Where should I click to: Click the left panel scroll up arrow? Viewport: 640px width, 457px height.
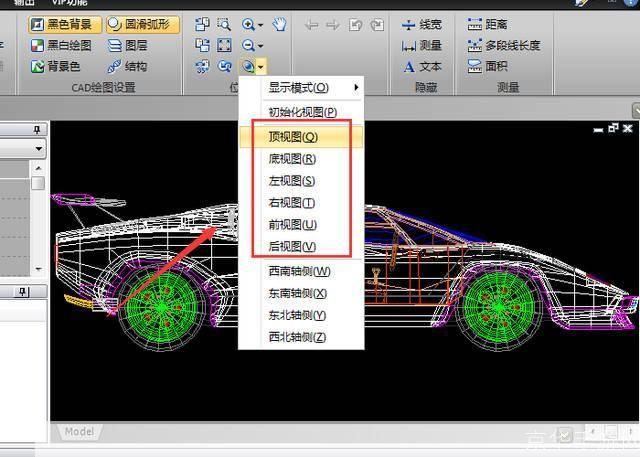pyautogui.click(x=38, y=168)
